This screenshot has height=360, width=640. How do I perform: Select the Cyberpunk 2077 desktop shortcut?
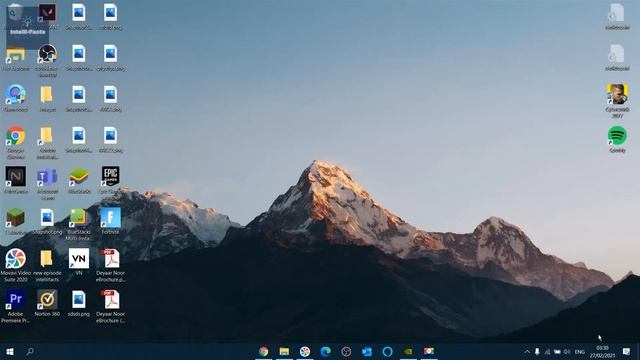[x=617, y=94]
